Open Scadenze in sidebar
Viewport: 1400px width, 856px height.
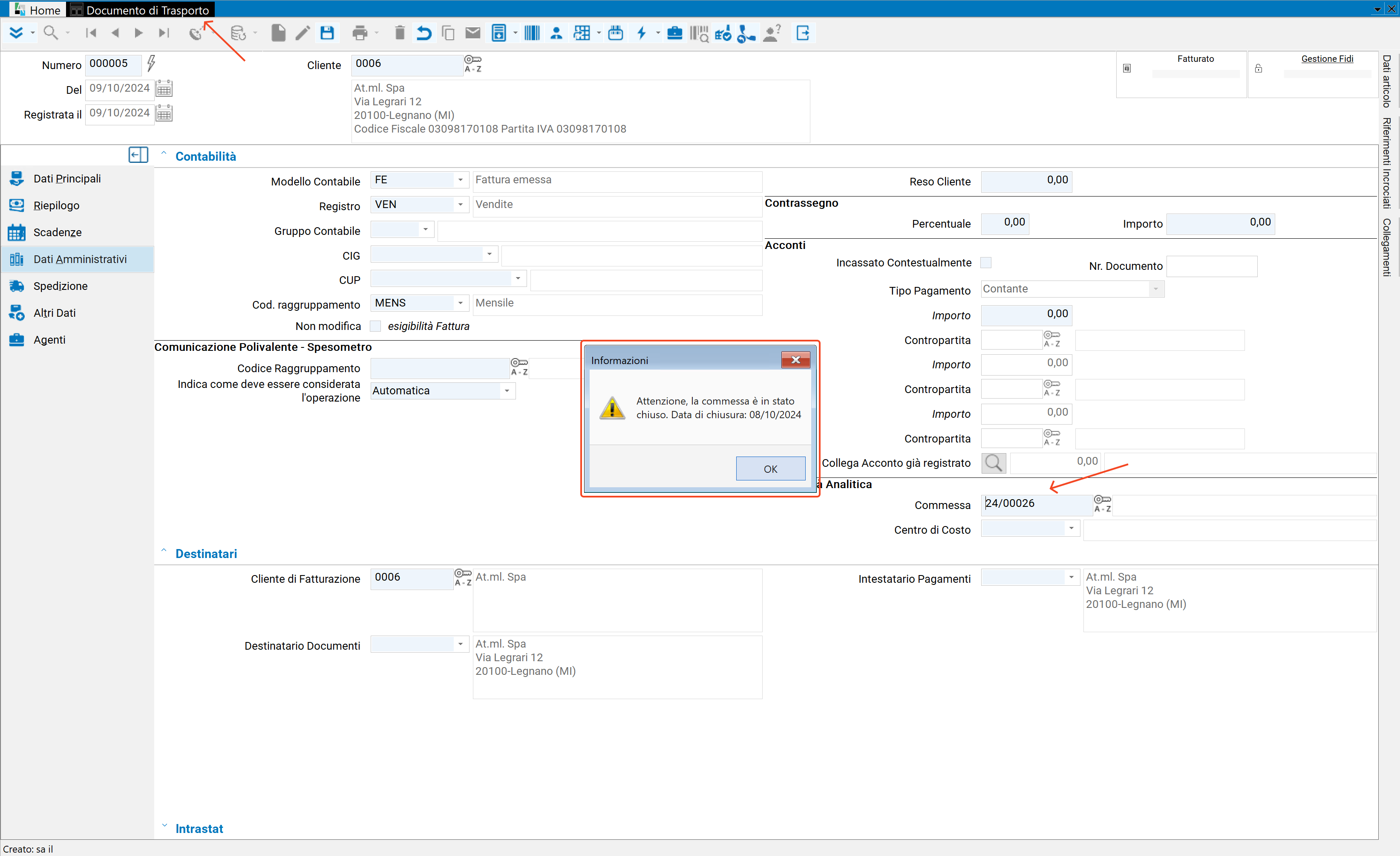77,232
